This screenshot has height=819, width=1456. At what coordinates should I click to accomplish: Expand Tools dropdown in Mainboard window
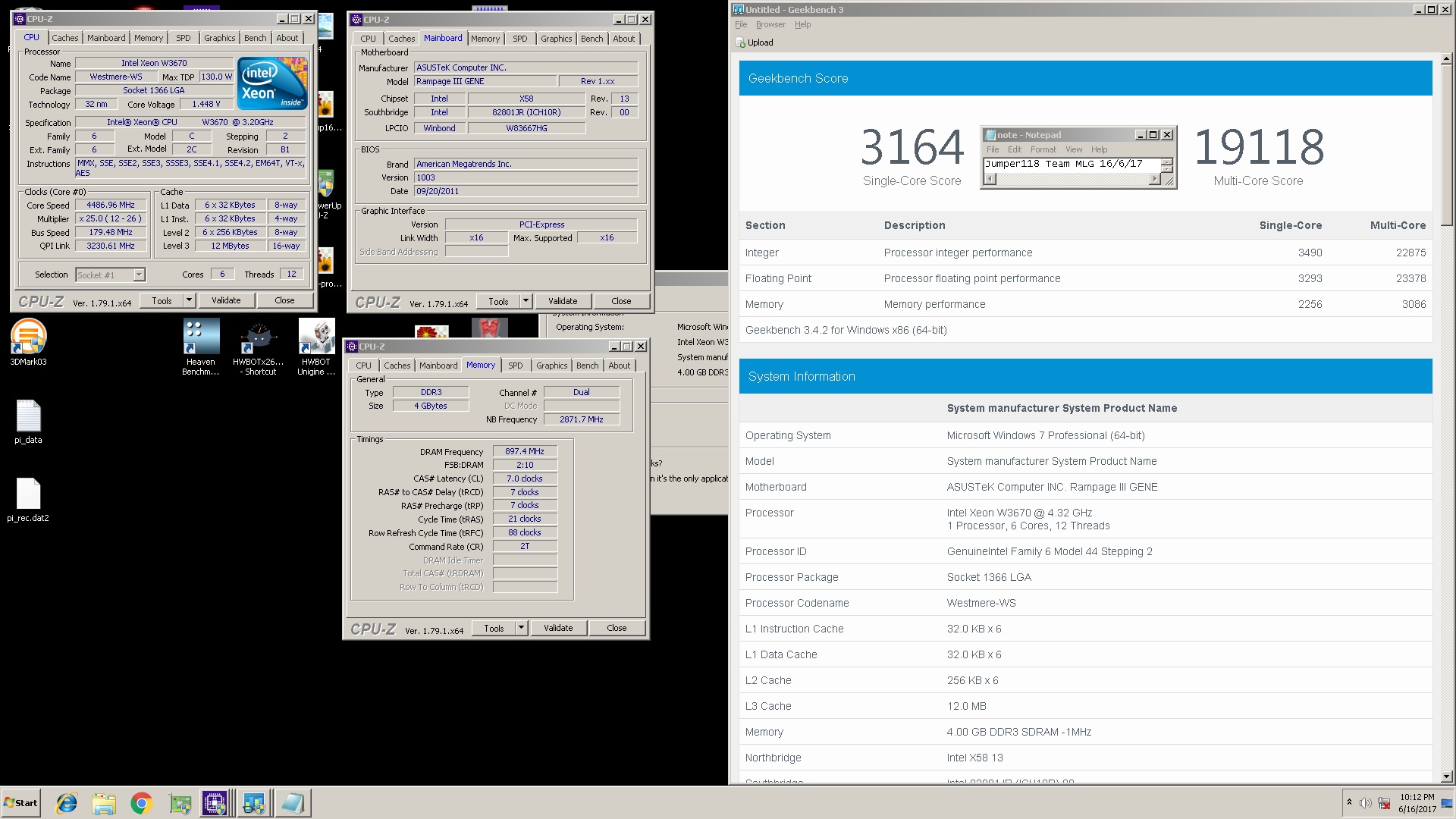526,301
